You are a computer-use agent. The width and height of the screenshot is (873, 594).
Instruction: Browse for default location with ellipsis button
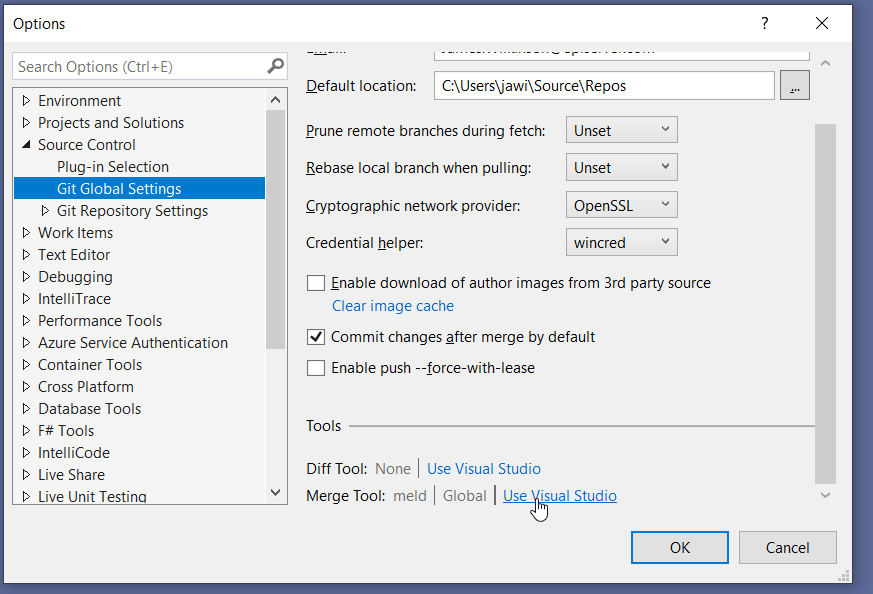coord(795,86)
